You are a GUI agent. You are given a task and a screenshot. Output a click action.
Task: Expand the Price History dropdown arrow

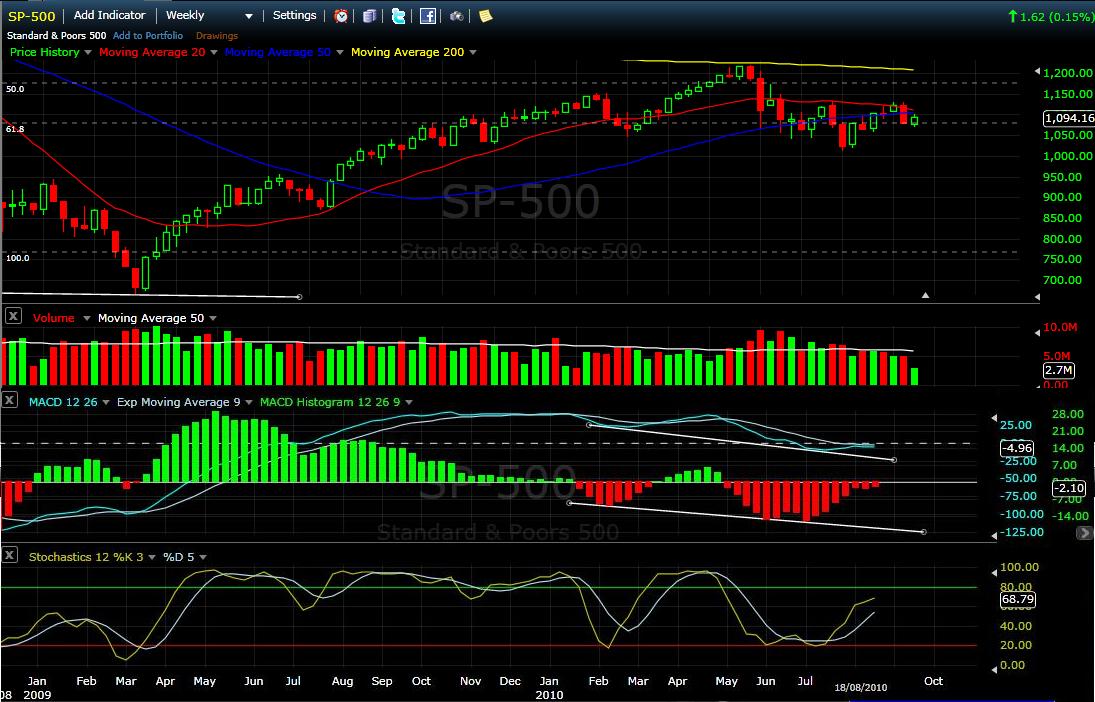pyautogui.click(x=88, y=52)
